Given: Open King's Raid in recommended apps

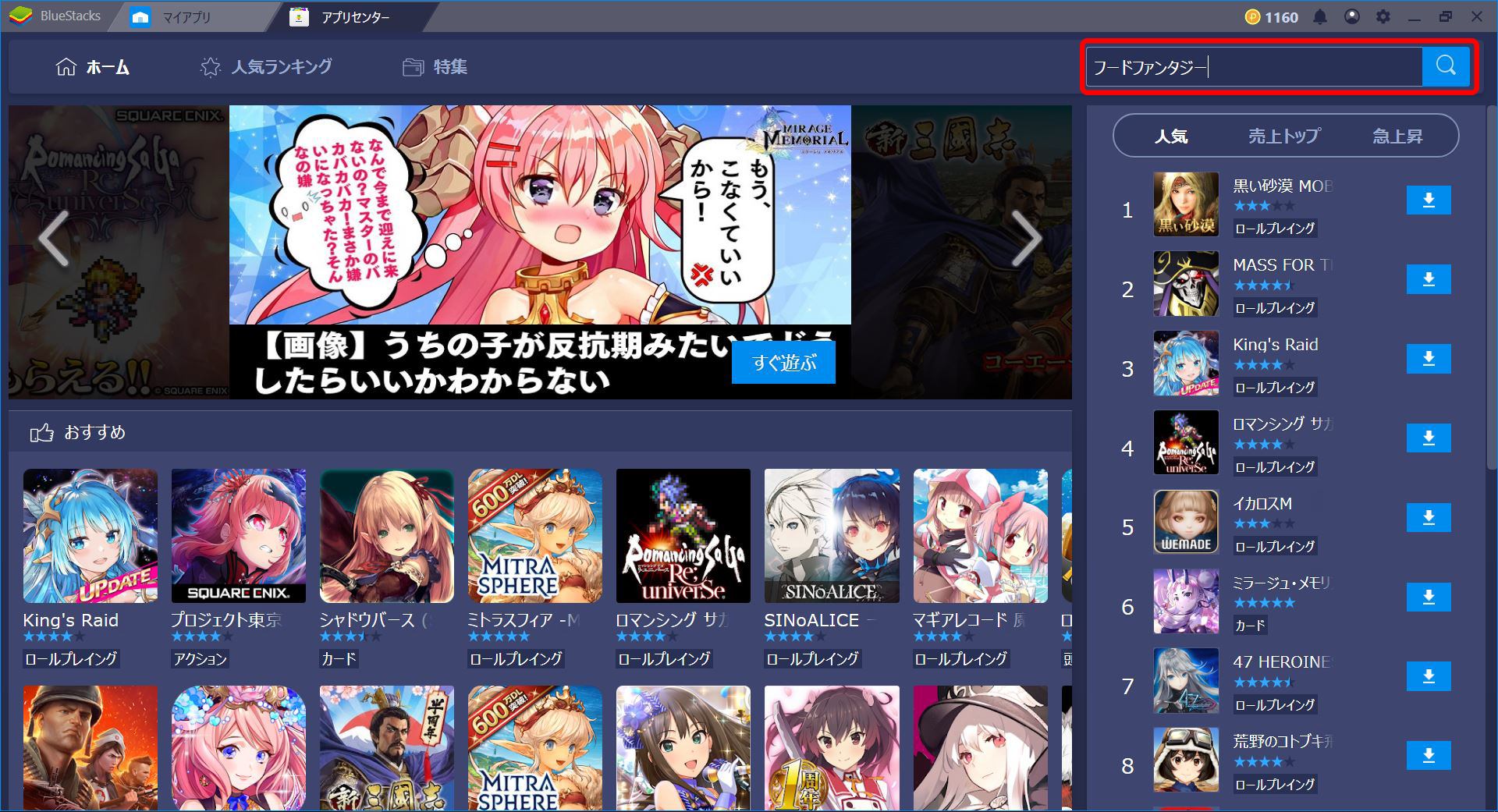Looking at the screenshot, I should pyautogui.click(x=90, y=536).
